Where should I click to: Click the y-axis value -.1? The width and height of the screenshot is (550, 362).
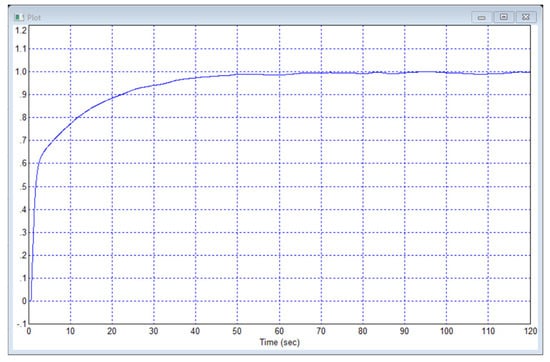tap(21, 324)
